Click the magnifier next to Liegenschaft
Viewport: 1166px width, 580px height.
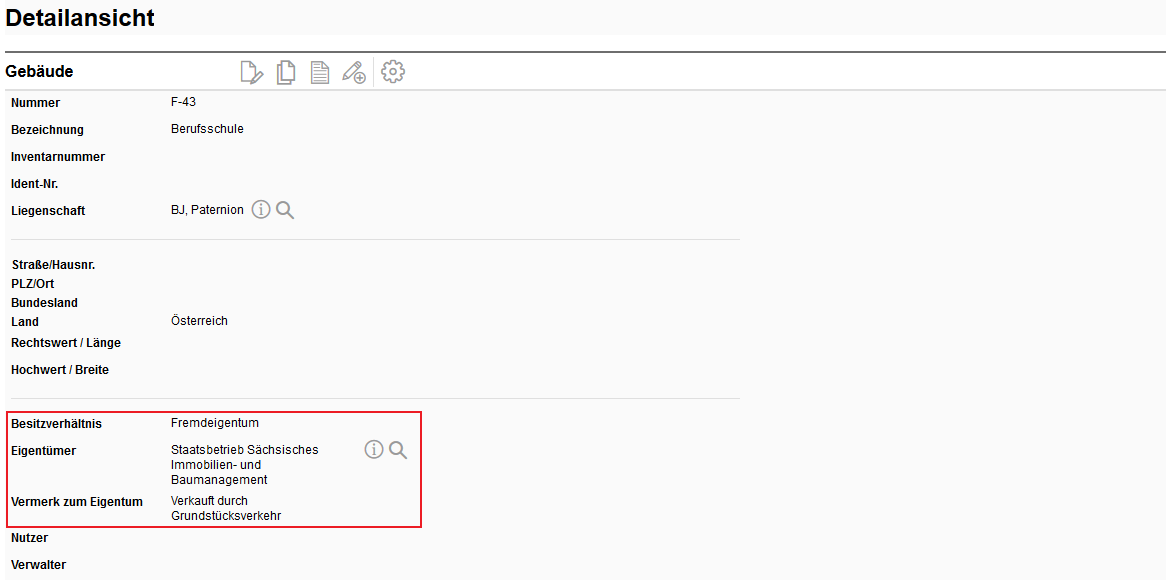285,210
